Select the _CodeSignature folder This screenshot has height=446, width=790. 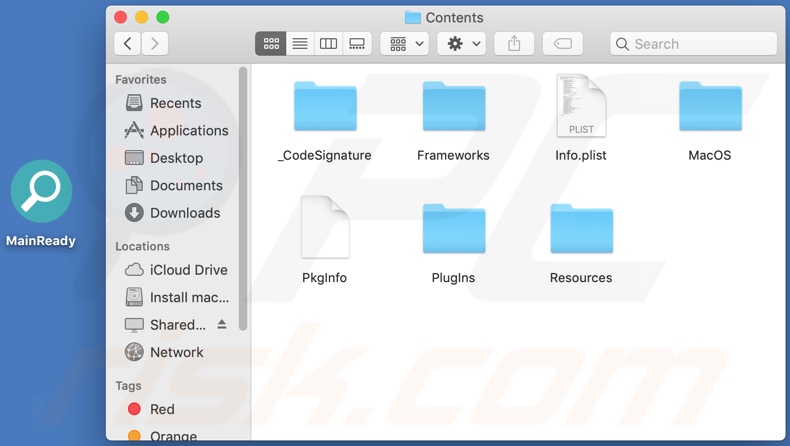click(325, 106)
